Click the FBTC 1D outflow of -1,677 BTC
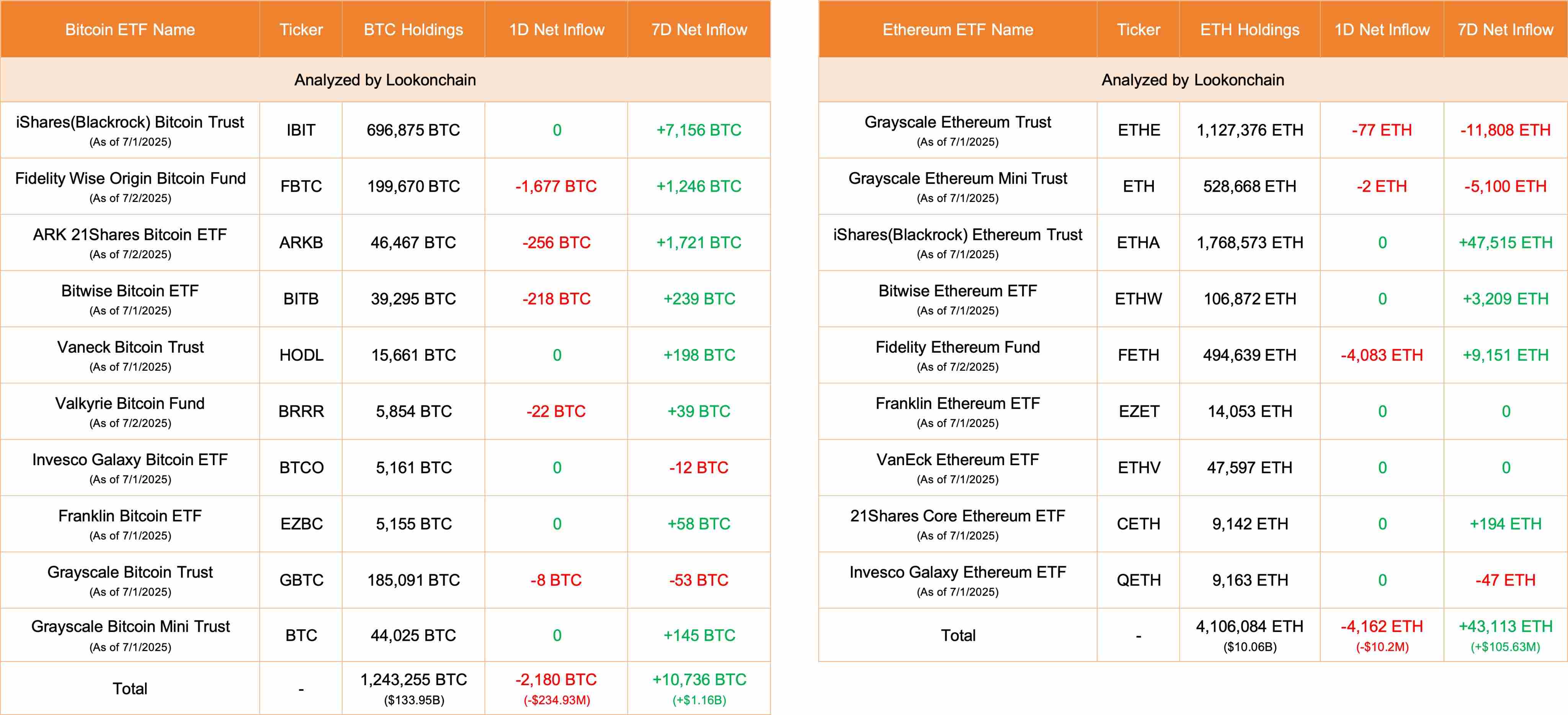 point(556,186)
